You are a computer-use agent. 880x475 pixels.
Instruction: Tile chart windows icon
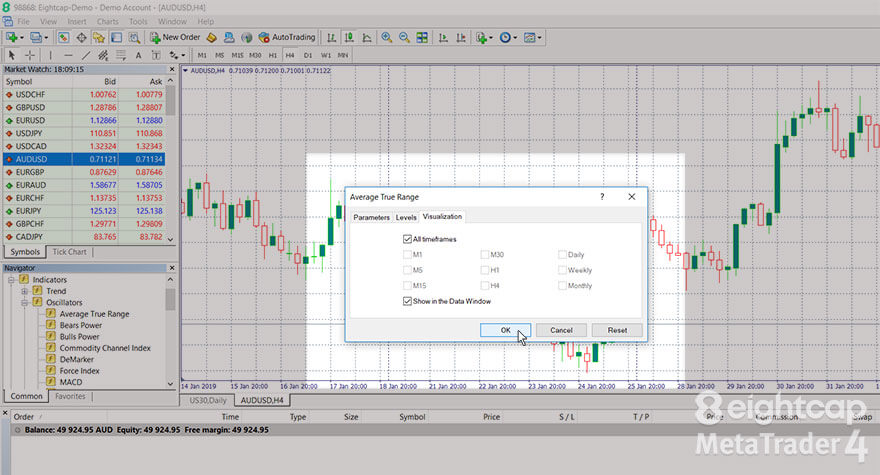(422, 38)
